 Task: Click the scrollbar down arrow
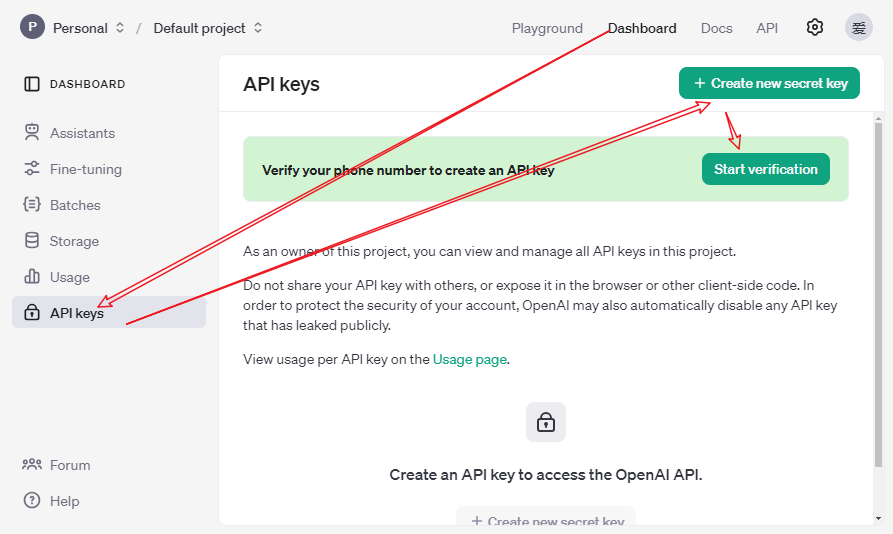pos(878,519)
